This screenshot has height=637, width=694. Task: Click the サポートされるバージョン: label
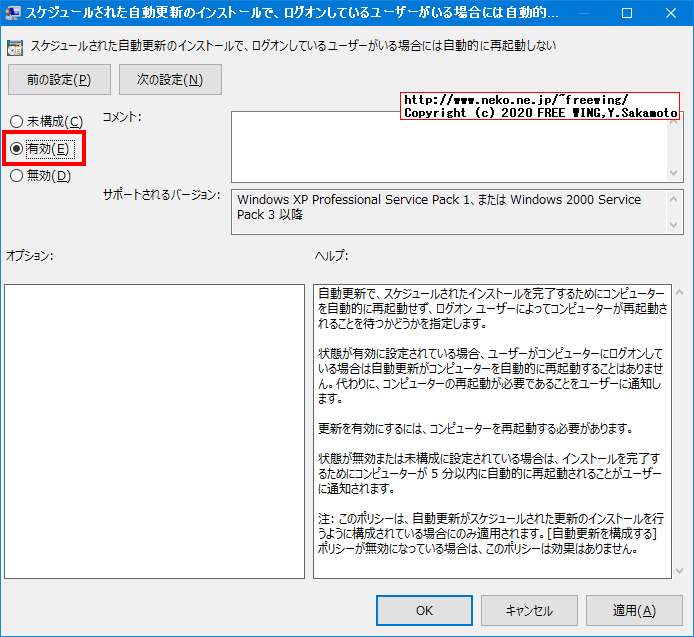click(162, 195)
